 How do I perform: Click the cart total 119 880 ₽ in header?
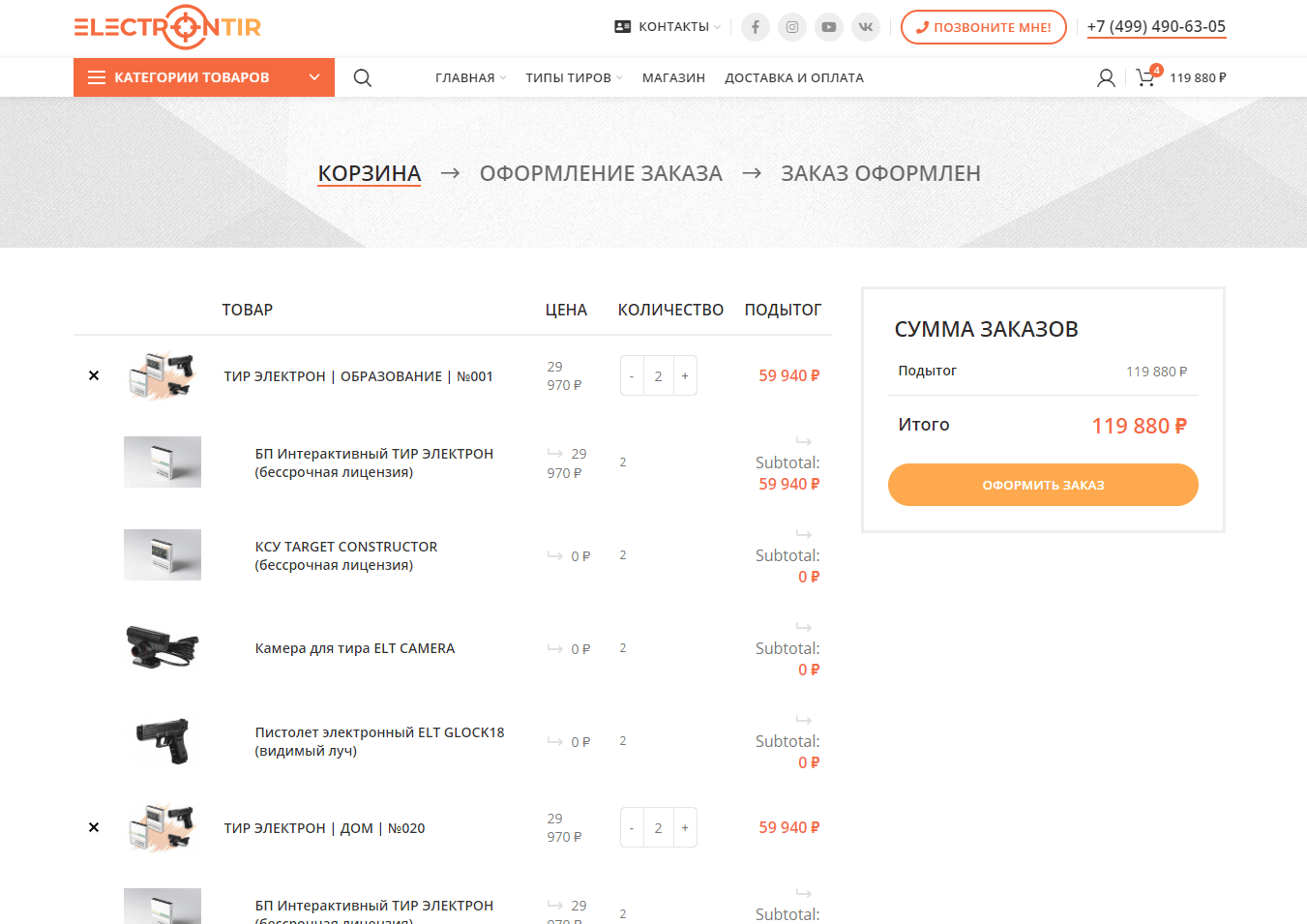pyautogui.click(x=1198, y=77)
